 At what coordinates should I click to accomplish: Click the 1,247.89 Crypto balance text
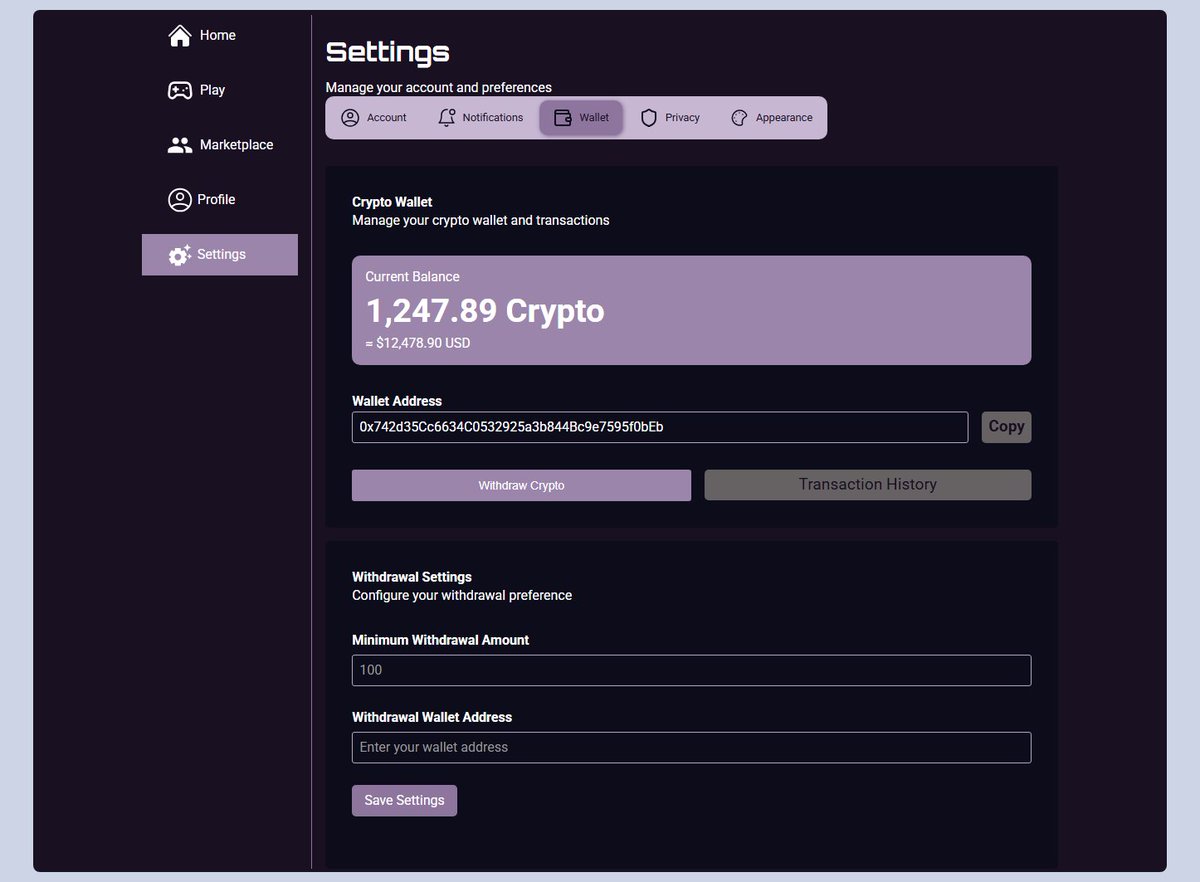(485, 311)
